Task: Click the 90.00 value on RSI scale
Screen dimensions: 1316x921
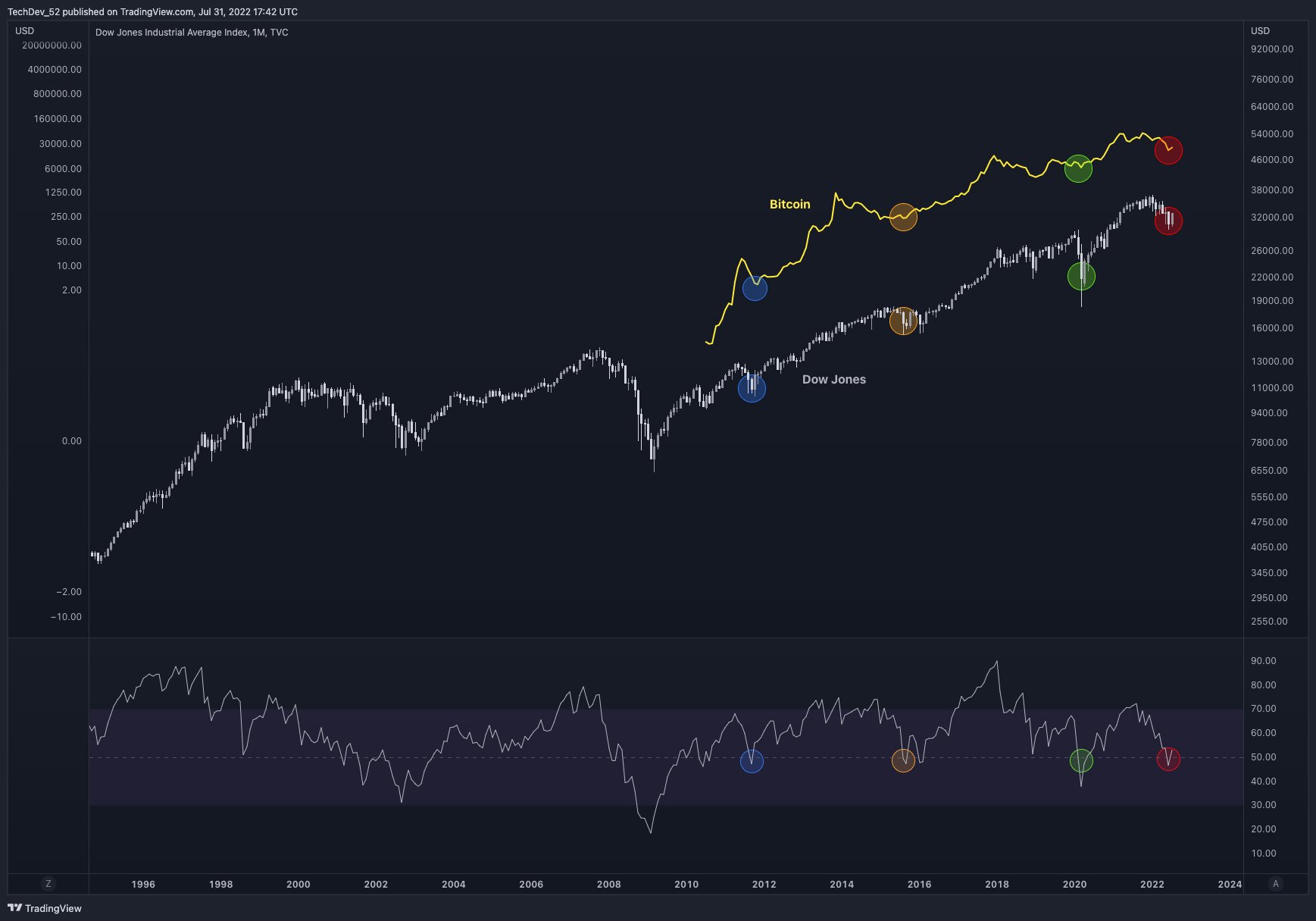Action: tap(1263, 661)
